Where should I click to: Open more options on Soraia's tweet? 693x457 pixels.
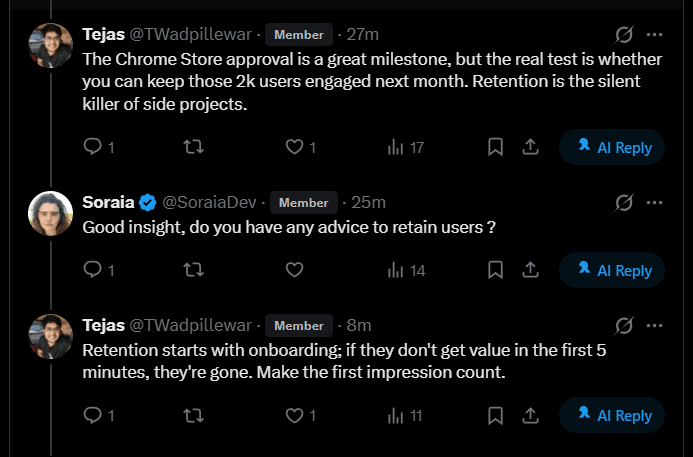(655, 203)
